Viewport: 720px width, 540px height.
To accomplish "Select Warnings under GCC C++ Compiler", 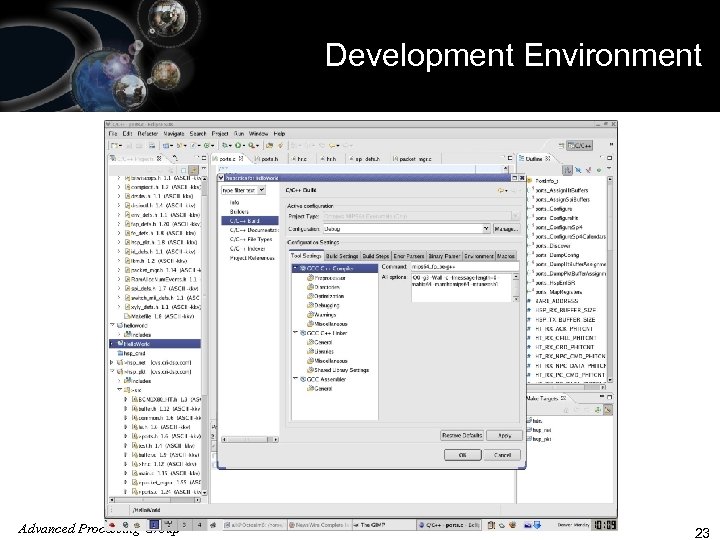I will tap(321, 315).
